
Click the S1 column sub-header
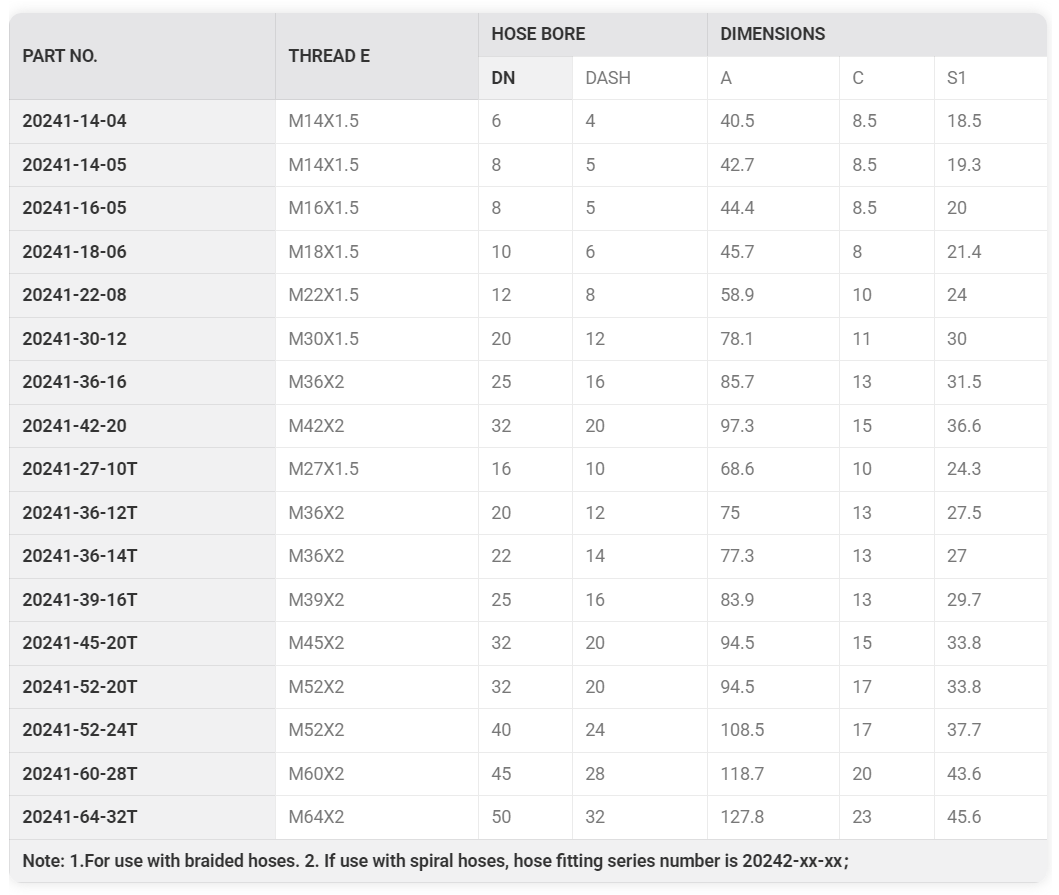point(957,78)
